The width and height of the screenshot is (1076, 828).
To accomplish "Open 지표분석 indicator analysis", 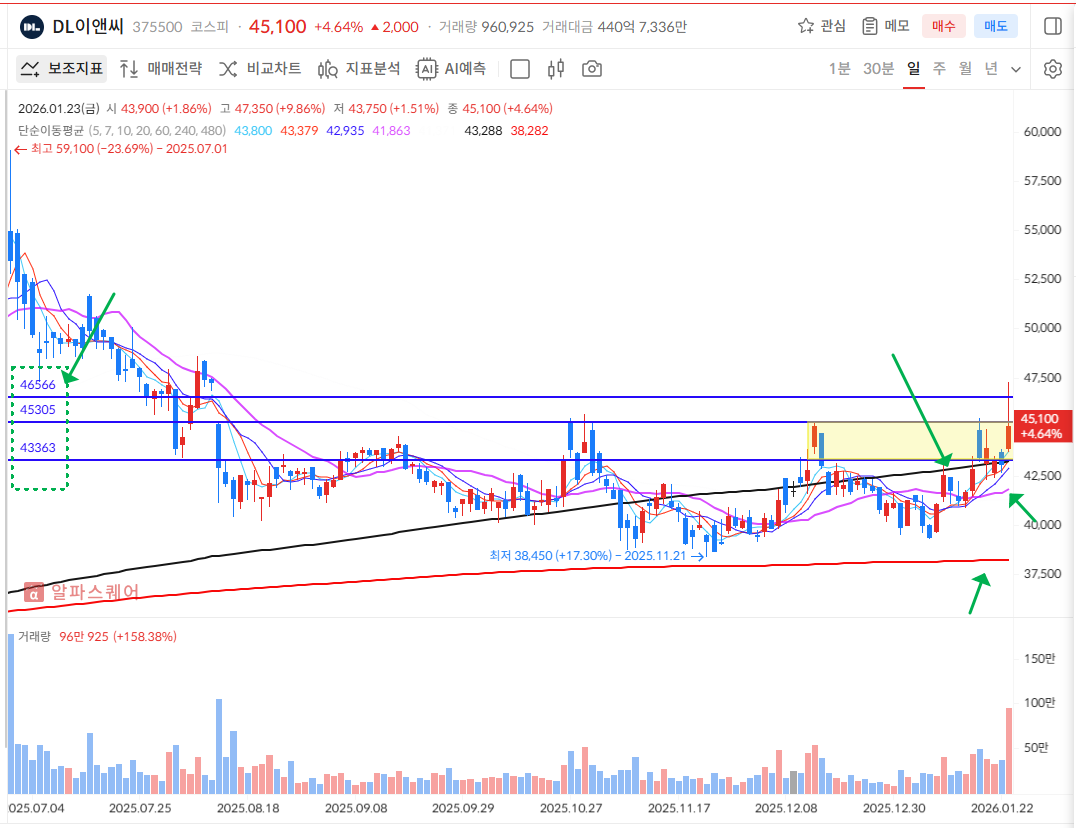I will pyautogui.click(x=359, y=69).
